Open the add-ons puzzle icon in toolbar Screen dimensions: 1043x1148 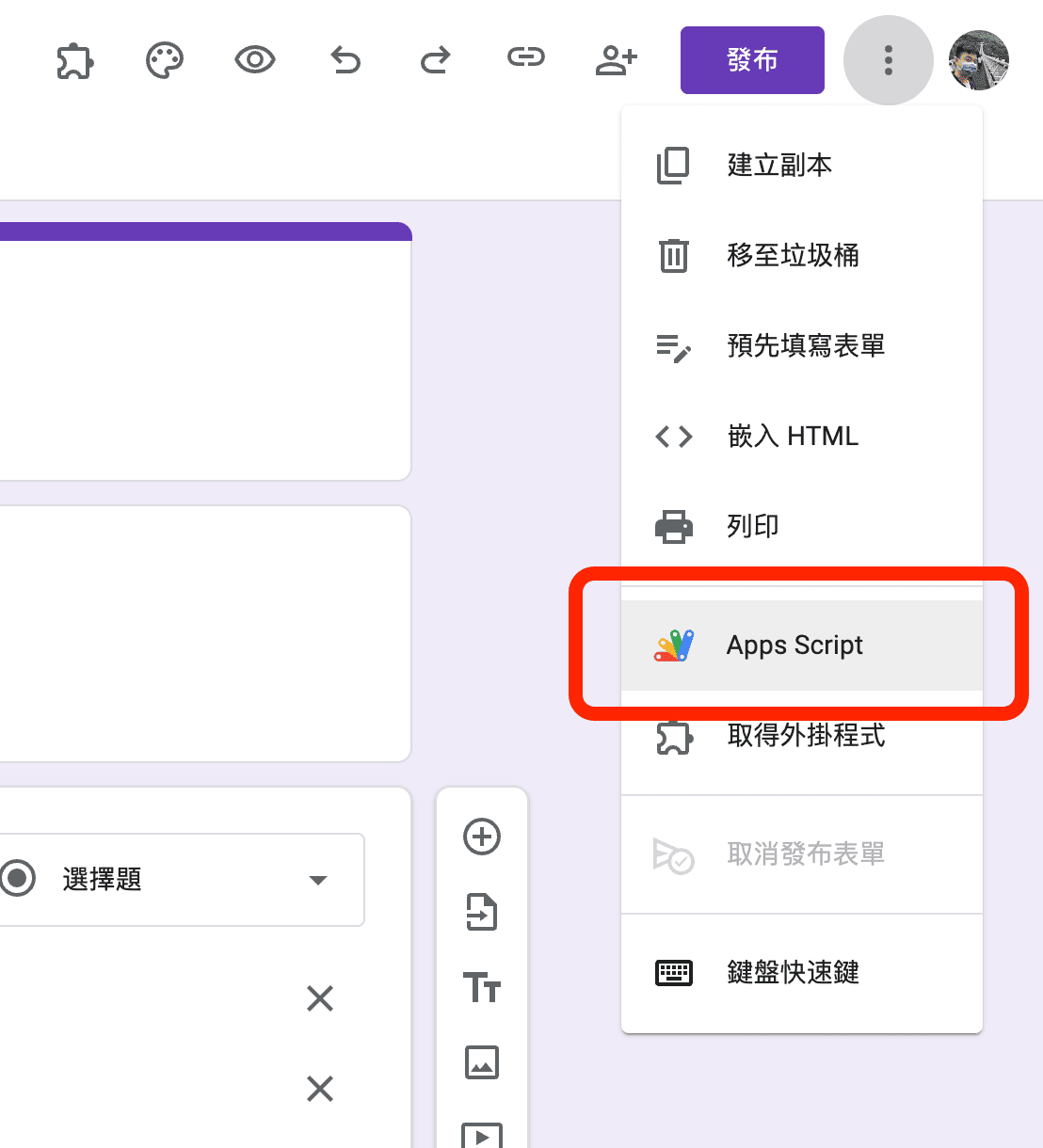[x=74, y=61]
